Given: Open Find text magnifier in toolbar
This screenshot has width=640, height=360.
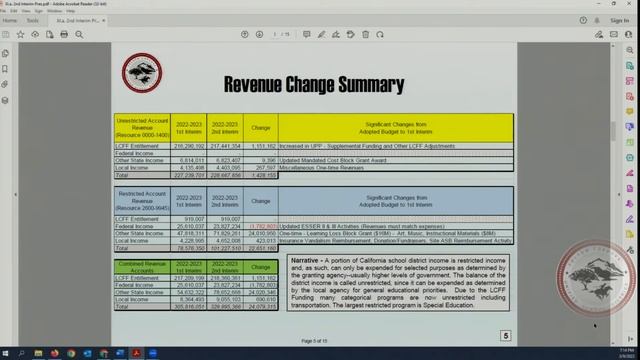Looking at the screenshot, I should point(79,35).
